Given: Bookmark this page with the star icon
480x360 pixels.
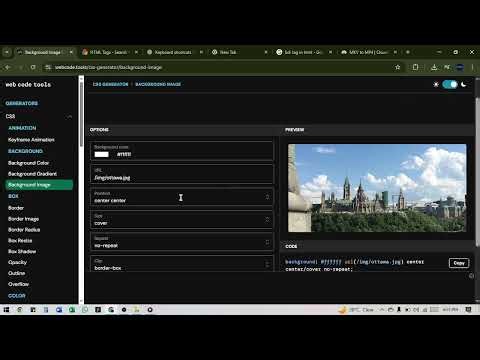Looking at the screenshot, I should (x=398, y=67).
